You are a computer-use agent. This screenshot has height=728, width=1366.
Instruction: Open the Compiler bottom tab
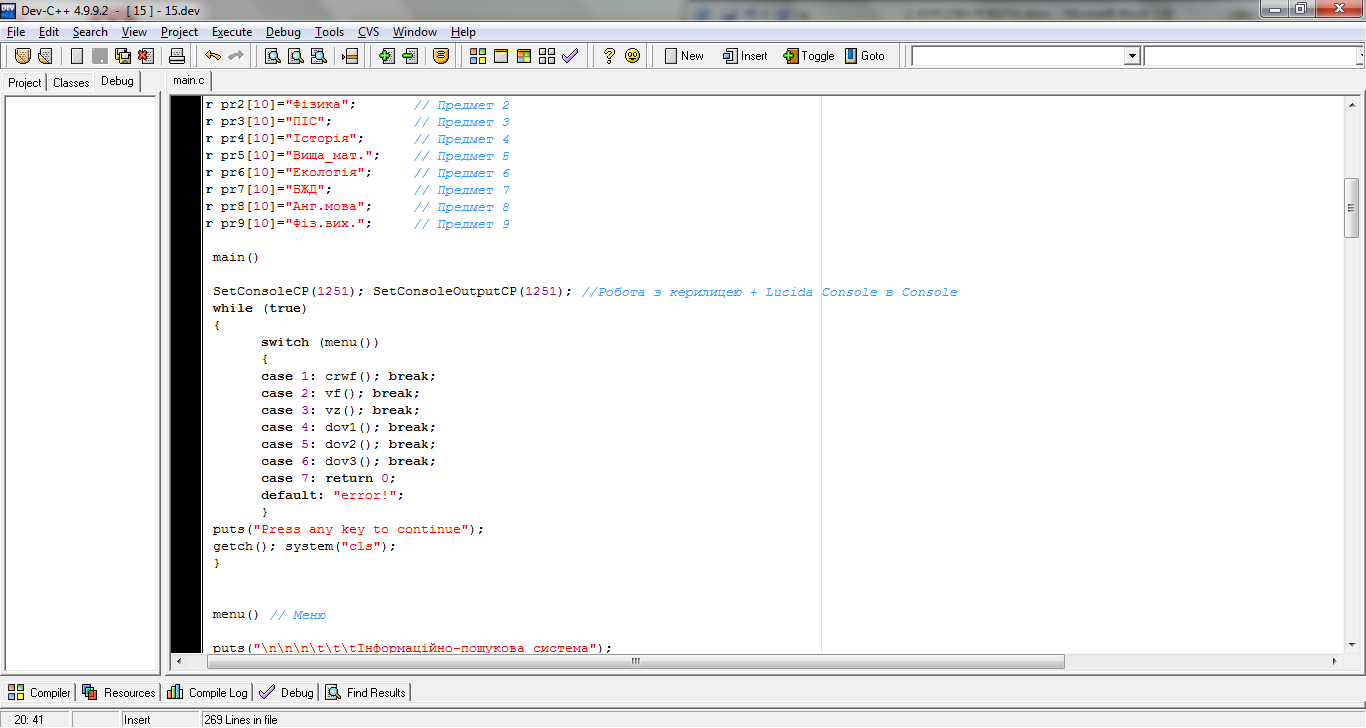[x=39, y=692]
